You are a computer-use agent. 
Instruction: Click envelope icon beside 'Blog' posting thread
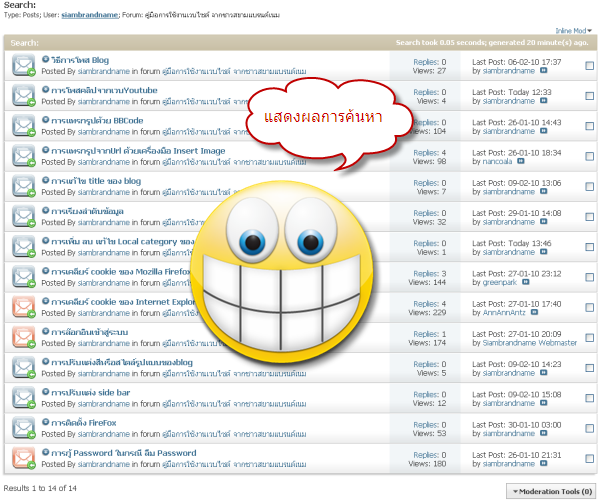(x=24, y=66)
